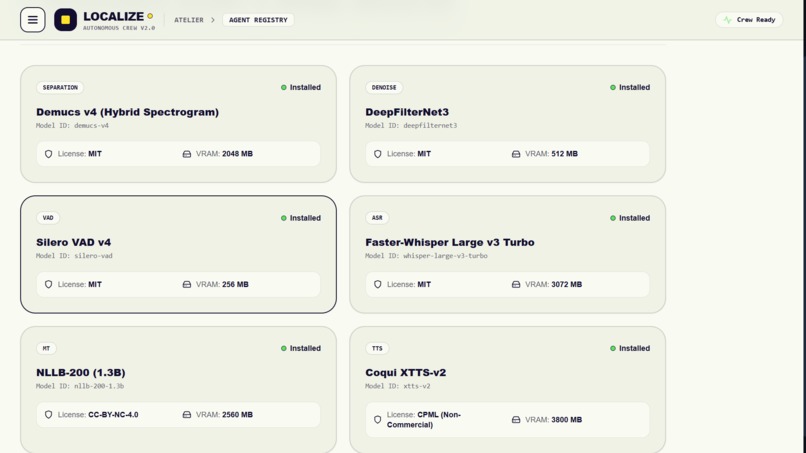
Task: Click the VRAM 2560 MB value
Action: click(x=237, y=414)
